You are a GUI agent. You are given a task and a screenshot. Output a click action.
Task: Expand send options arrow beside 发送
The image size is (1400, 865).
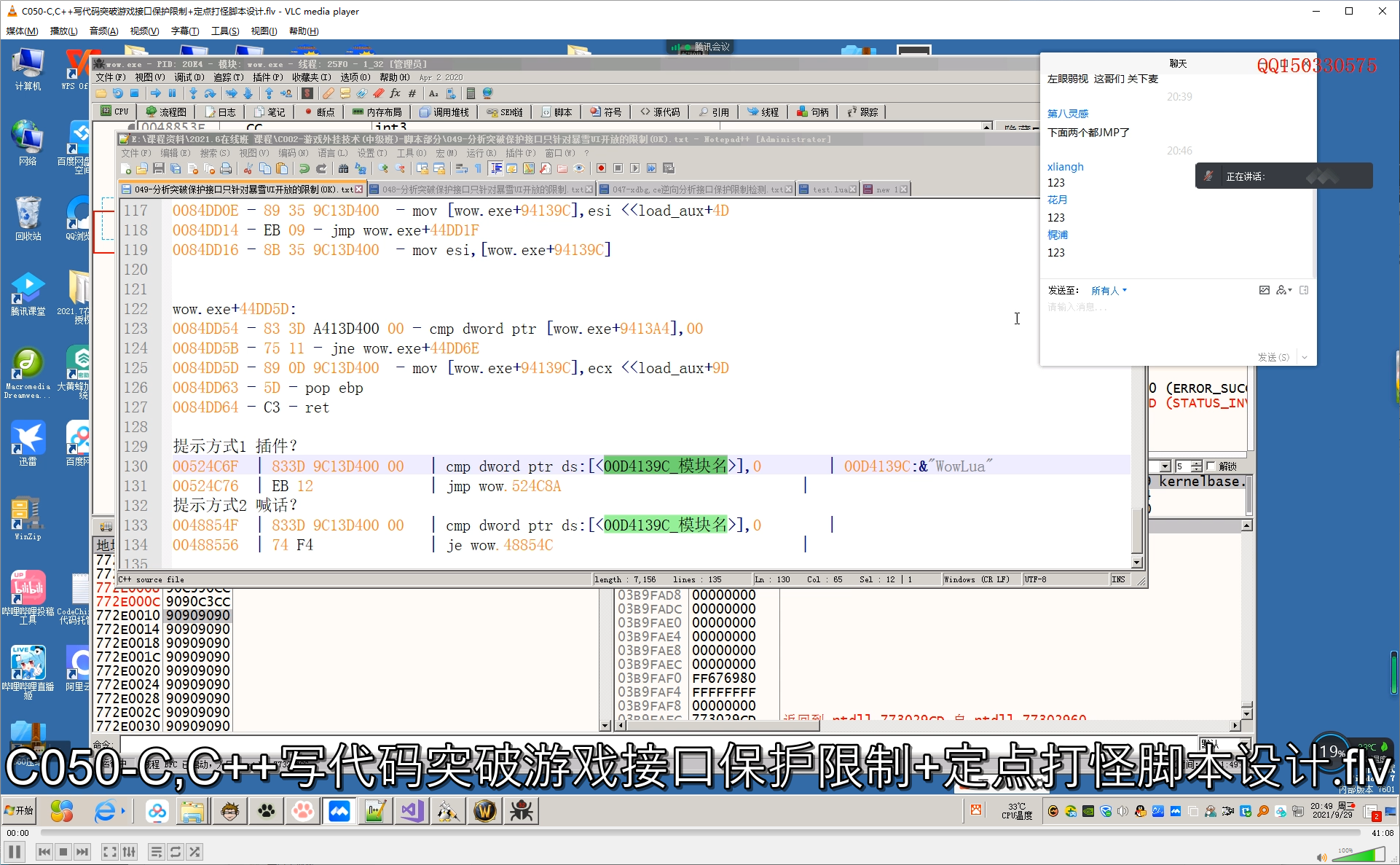click(1305, 357)
